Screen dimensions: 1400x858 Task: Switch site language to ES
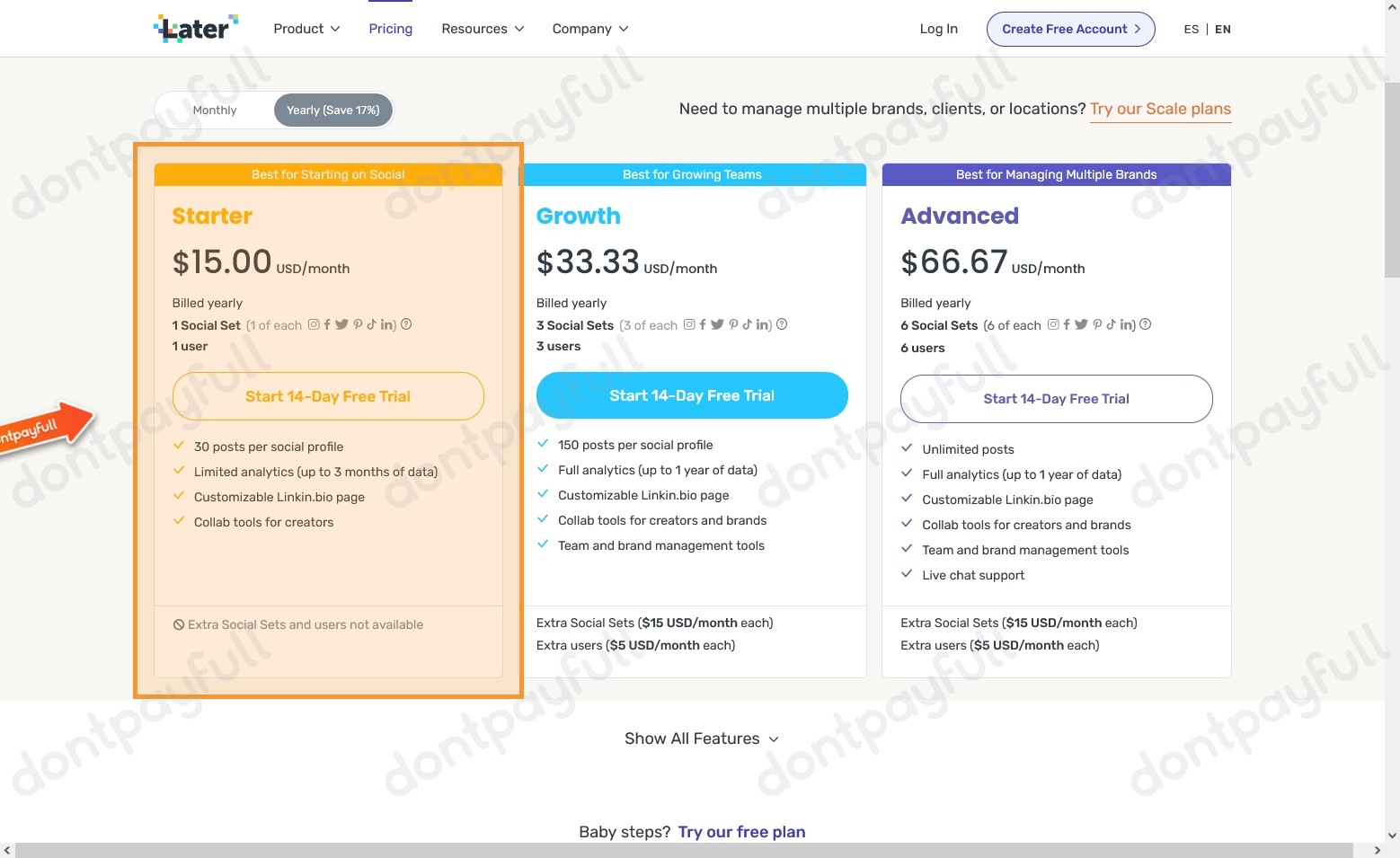(1192, 30)
